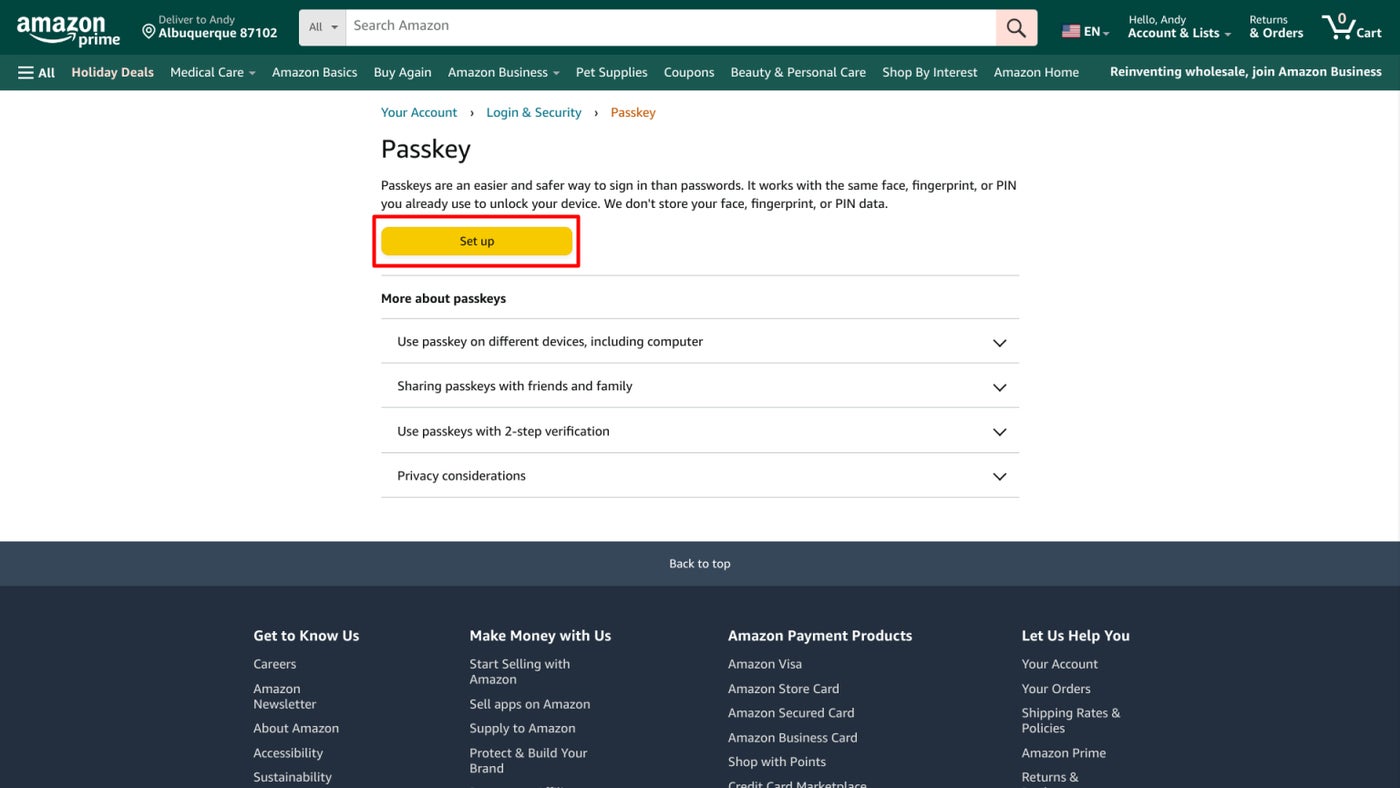The height and width of the screenshot is (788, 1400).
Task: Open the Accessibility footer link
Action: click(x=288, y=753)
